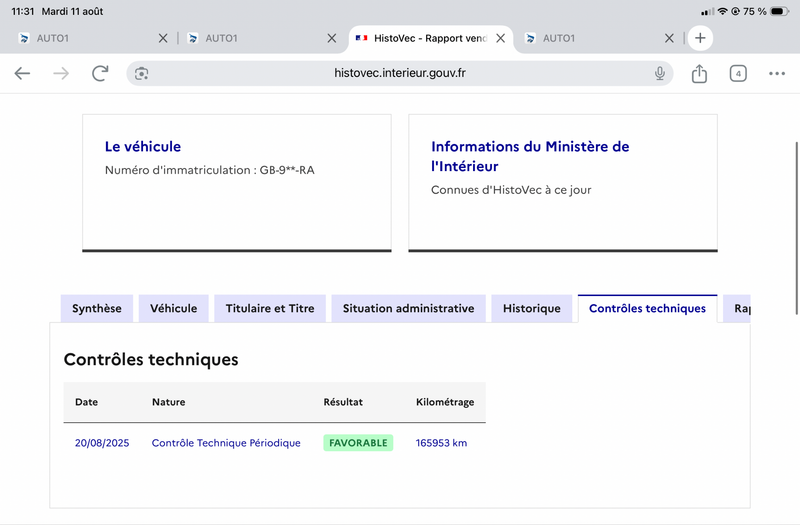
Task: Tap the Wi-Fi icon in status bar
Action: coord(722,11)
